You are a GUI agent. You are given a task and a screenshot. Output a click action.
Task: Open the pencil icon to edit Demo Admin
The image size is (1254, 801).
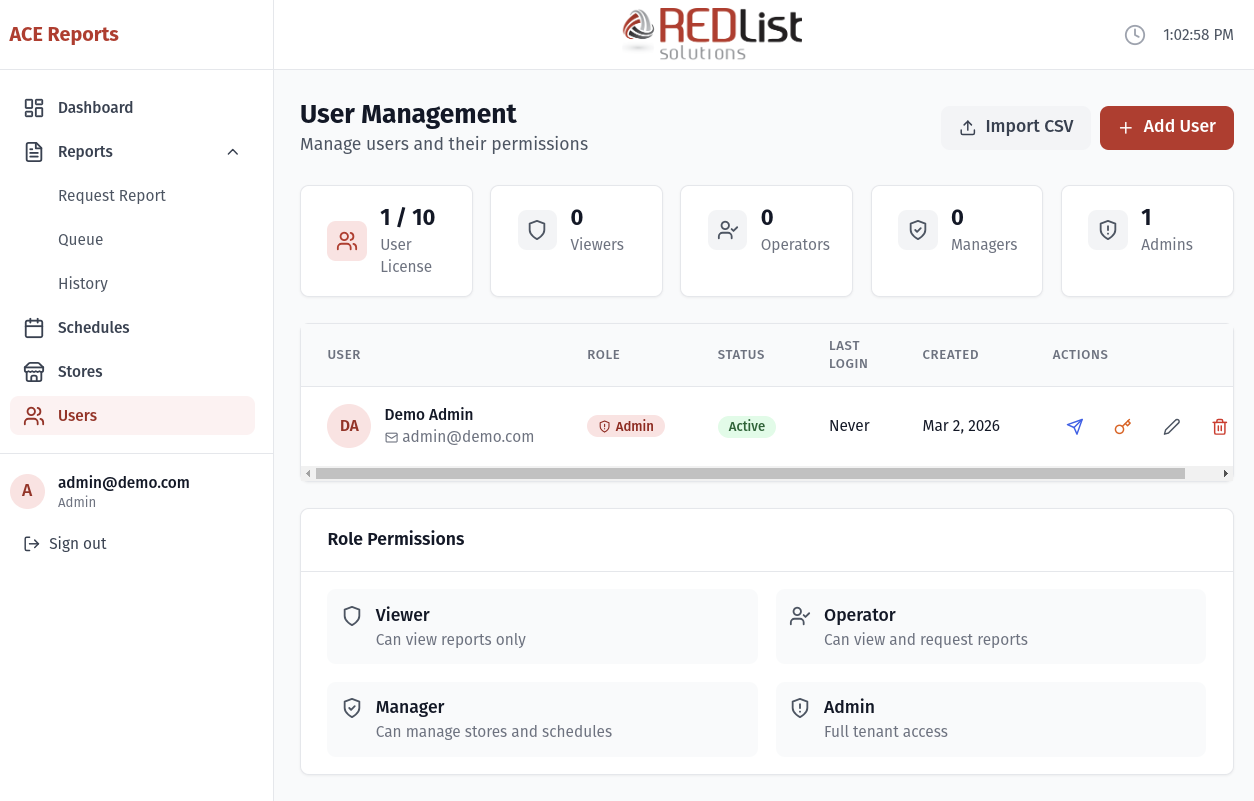[1171, 426]
